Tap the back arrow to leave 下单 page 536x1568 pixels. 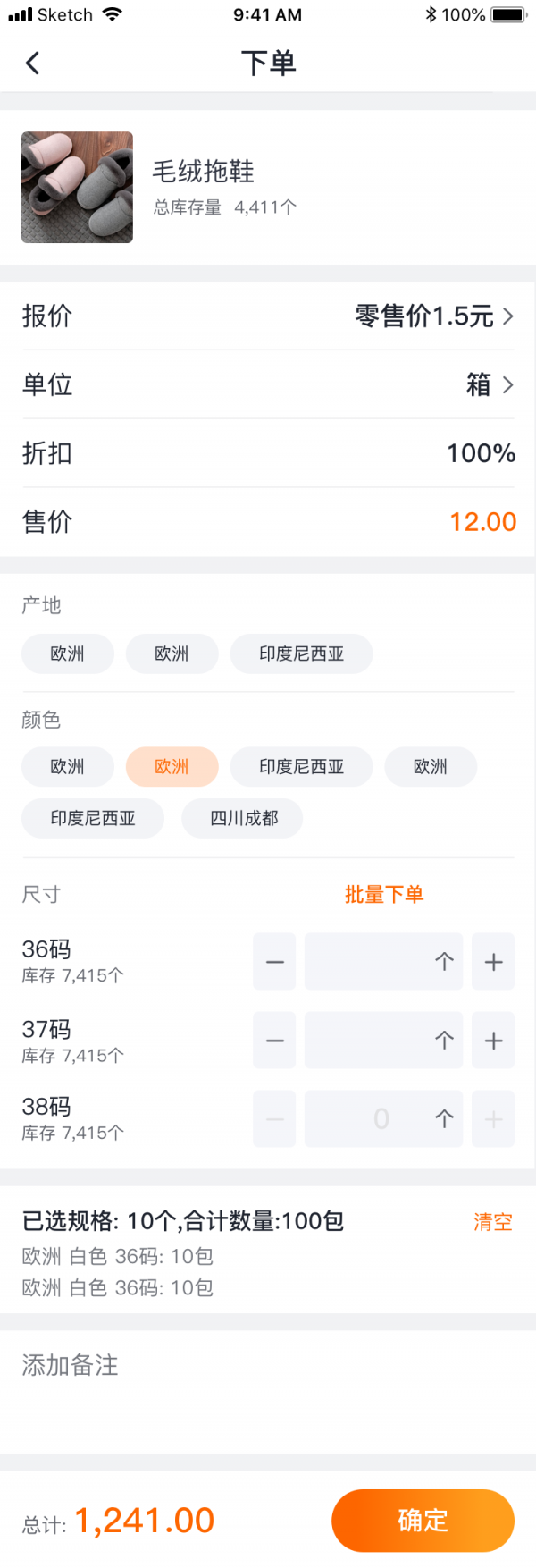(x=32, y=63)
